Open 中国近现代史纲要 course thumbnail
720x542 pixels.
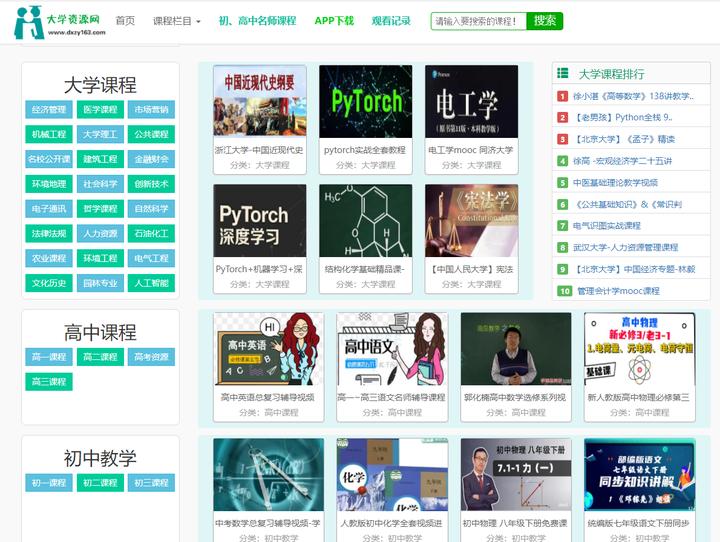tap(260, 101)
